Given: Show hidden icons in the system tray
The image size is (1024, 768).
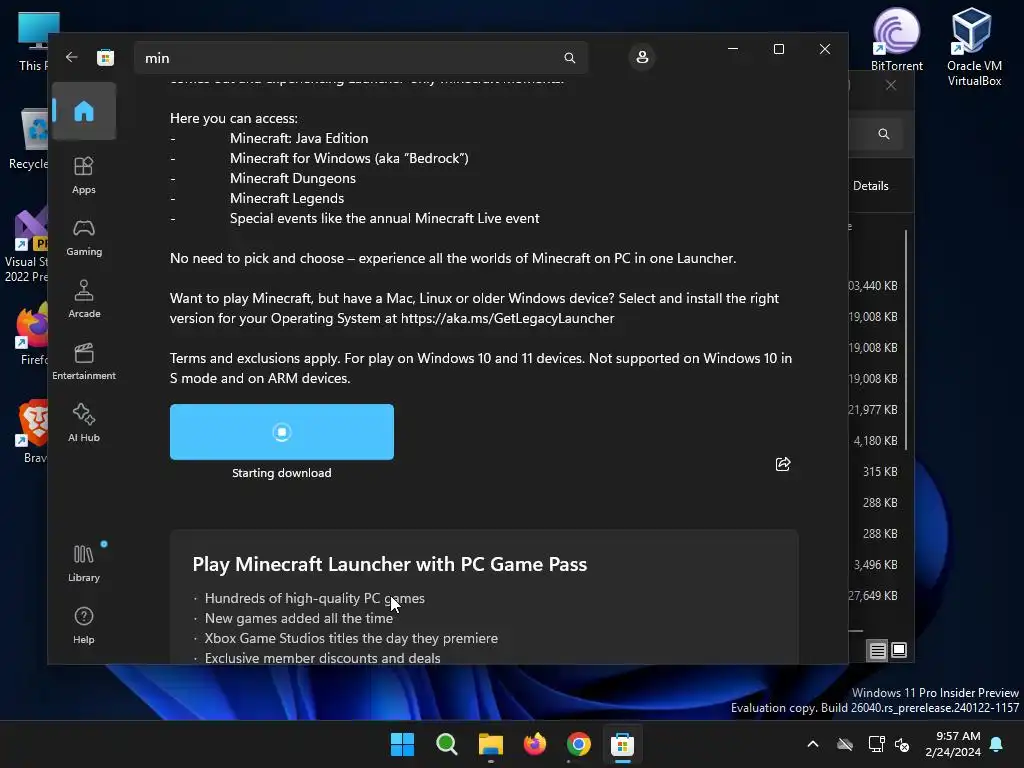Looking at the screenshot, I should tap(813, 744).
